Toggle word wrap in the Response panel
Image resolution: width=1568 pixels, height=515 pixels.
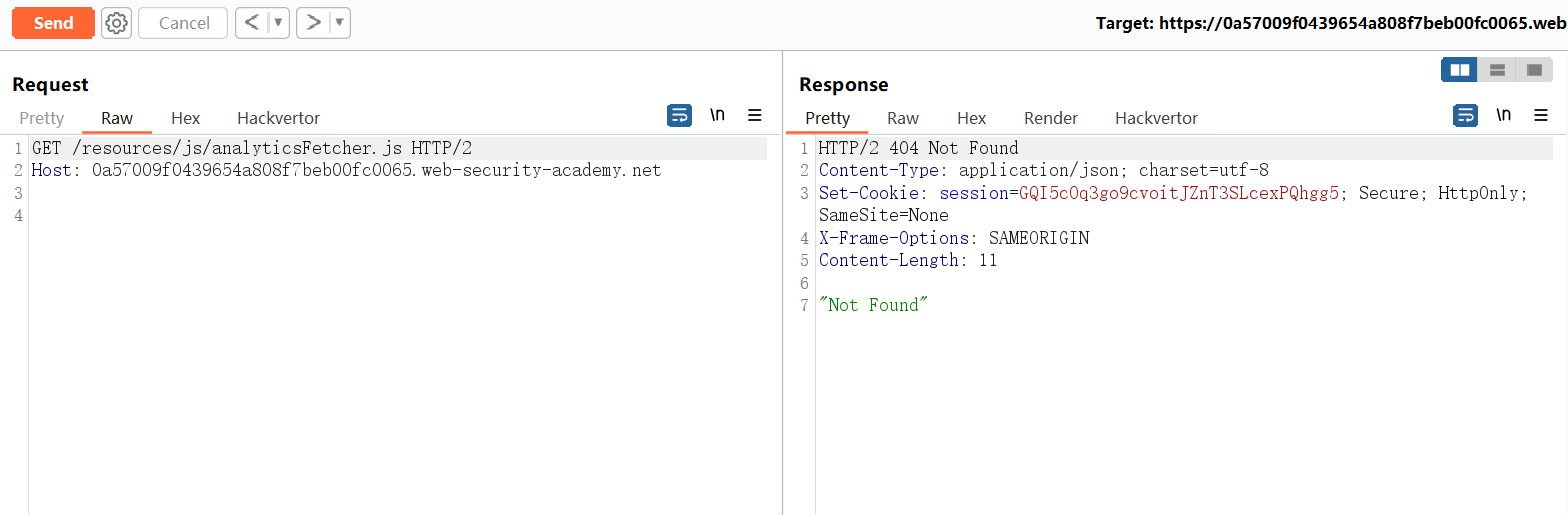tap(1465, 116)
